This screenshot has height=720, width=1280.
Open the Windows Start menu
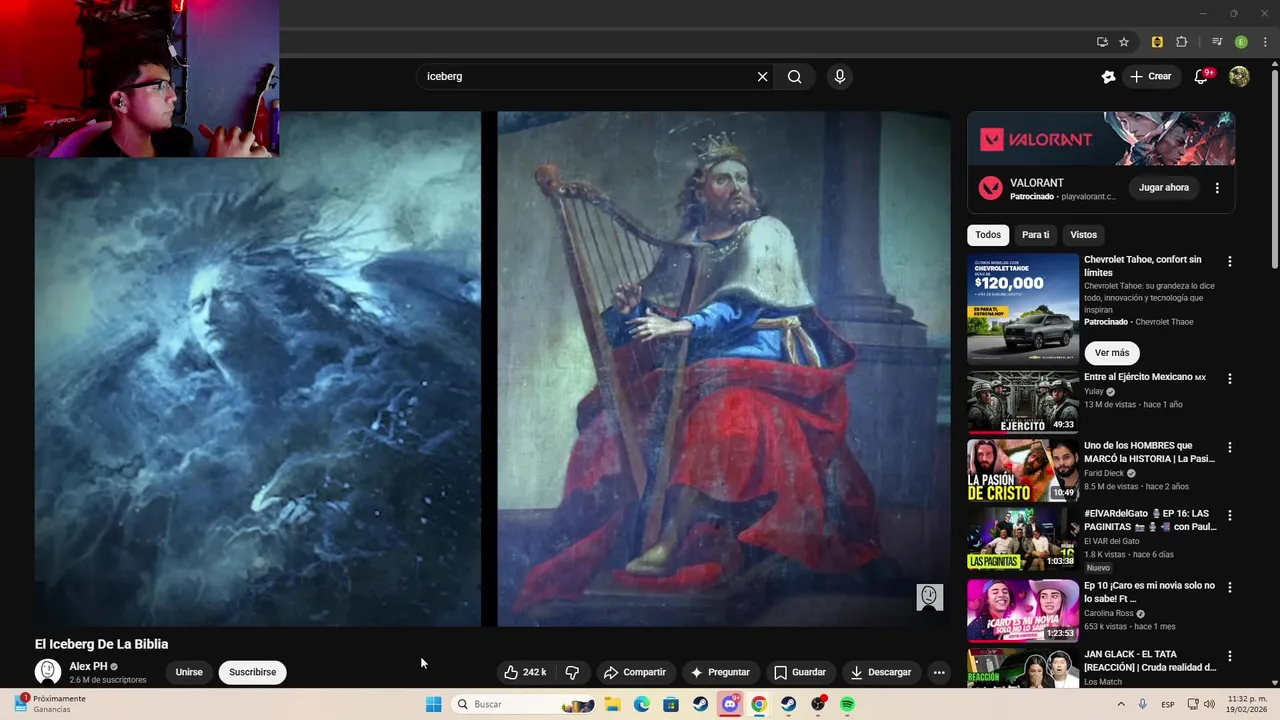point(433,704)
